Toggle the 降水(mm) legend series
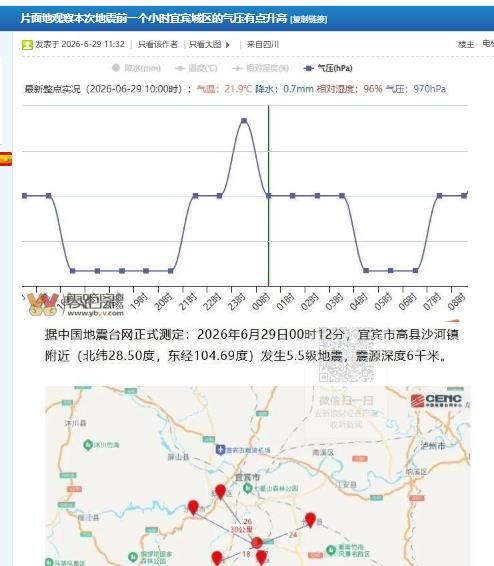The height and width of the screenshot is (566, 494). [x=136, y=68]
